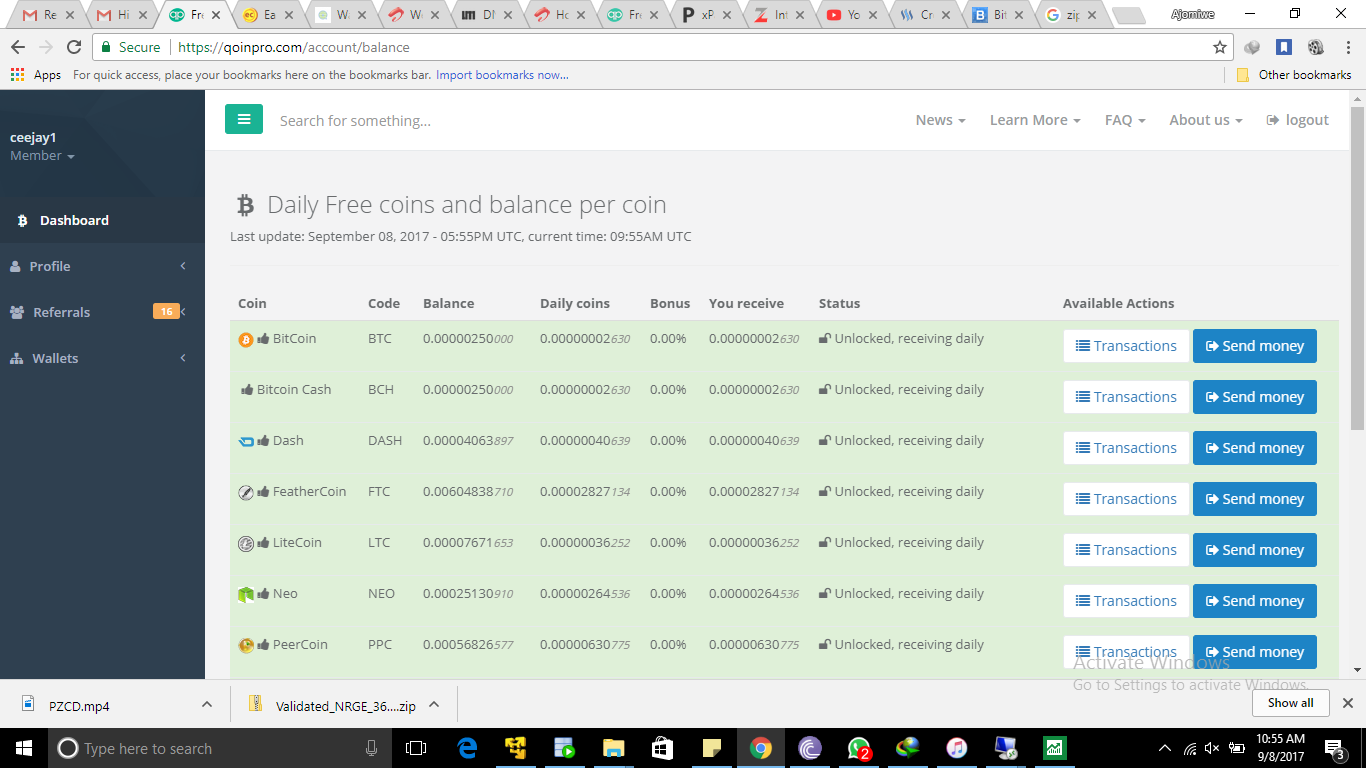Click the blue Dash coin icon
This screenshot has width=1366, height=768.
click(246, 441)
